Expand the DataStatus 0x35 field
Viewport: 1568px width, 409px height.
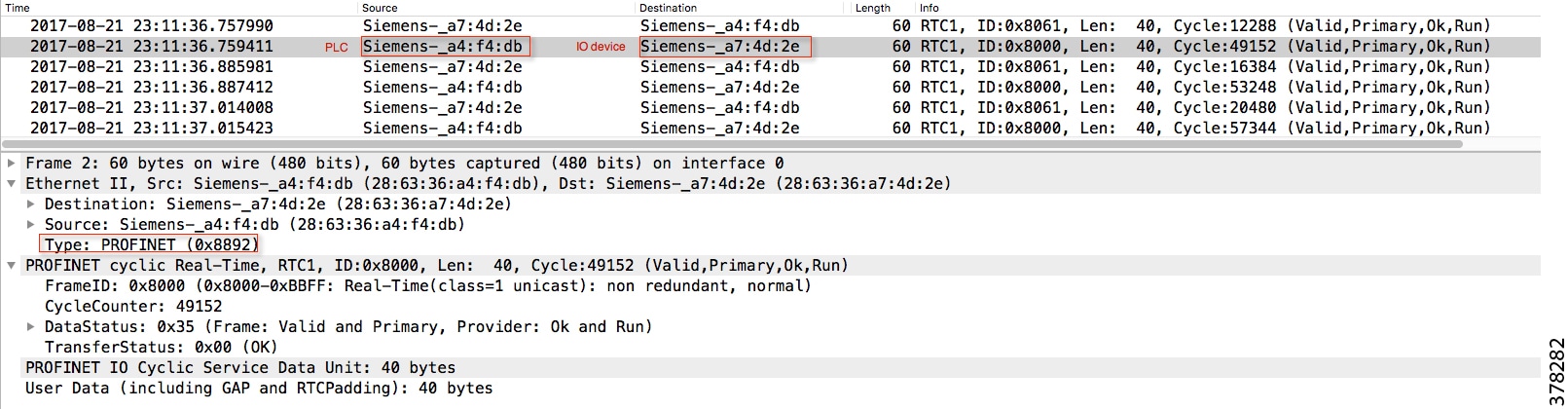click(31, 326)
